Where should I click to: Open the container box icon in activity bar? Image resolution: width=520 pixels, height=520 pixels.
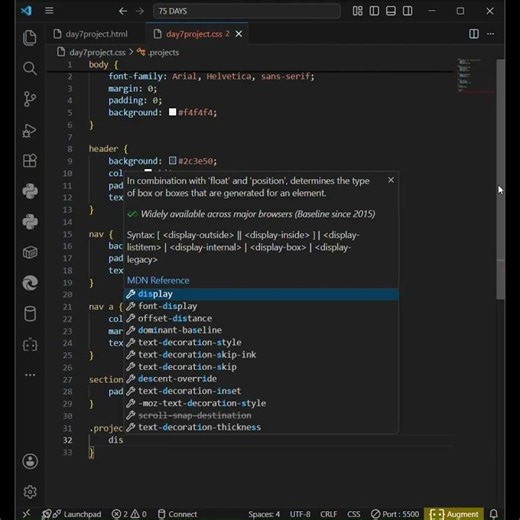(x=30, y=252)
